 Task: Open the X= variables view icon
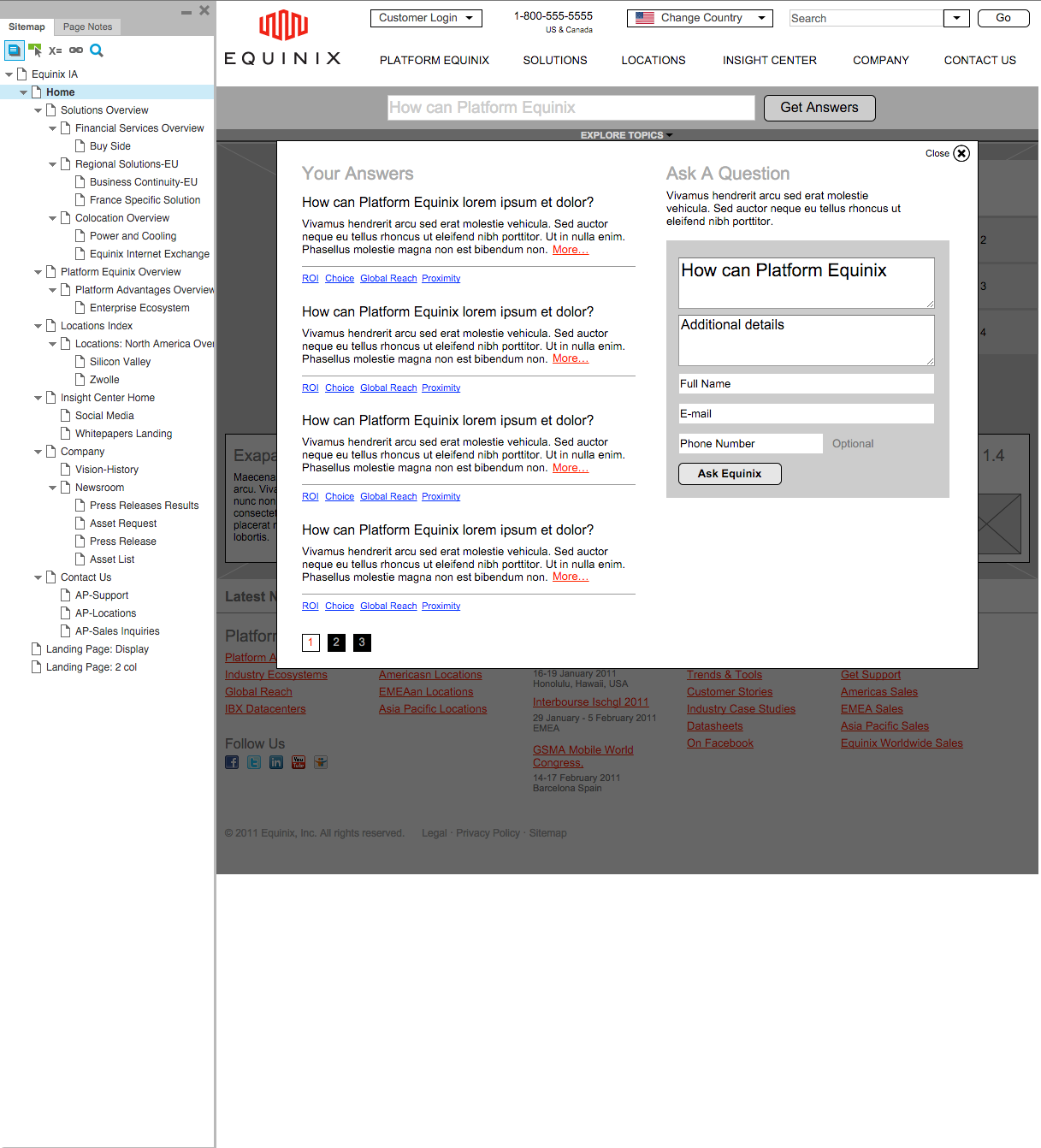56,50
